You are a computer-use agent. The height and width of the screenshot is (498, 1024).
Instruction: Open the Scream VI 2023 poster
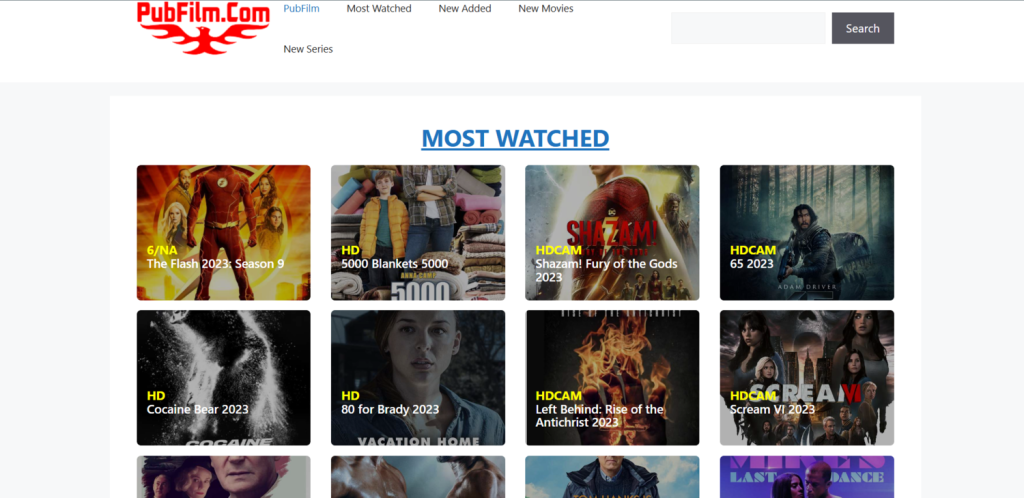pyautogui.click(x=807, y=377)
